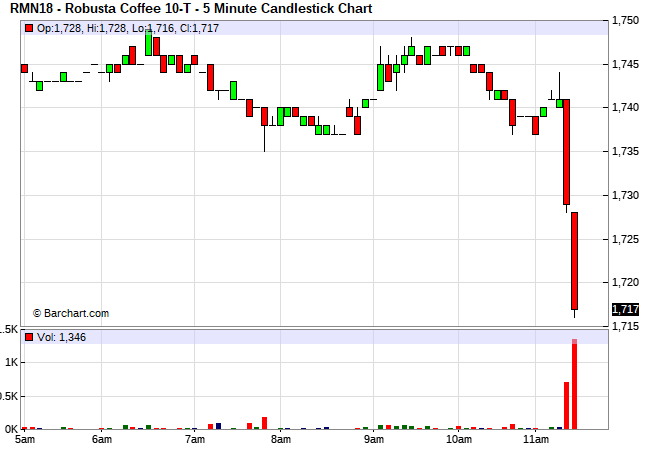Click the 1,750 price axis label
This screenshot has height=470, width=650.
point(625,20)
